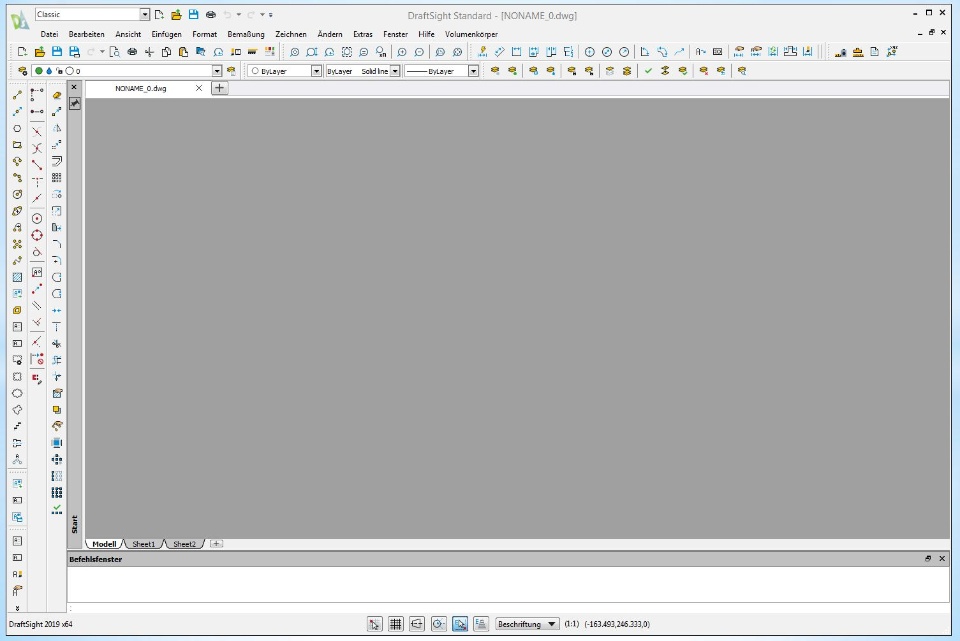Image resolution: width=960 pixels, height=641 pixels.
Task: Select the Line draw tool
Action: tap(17, 95)
